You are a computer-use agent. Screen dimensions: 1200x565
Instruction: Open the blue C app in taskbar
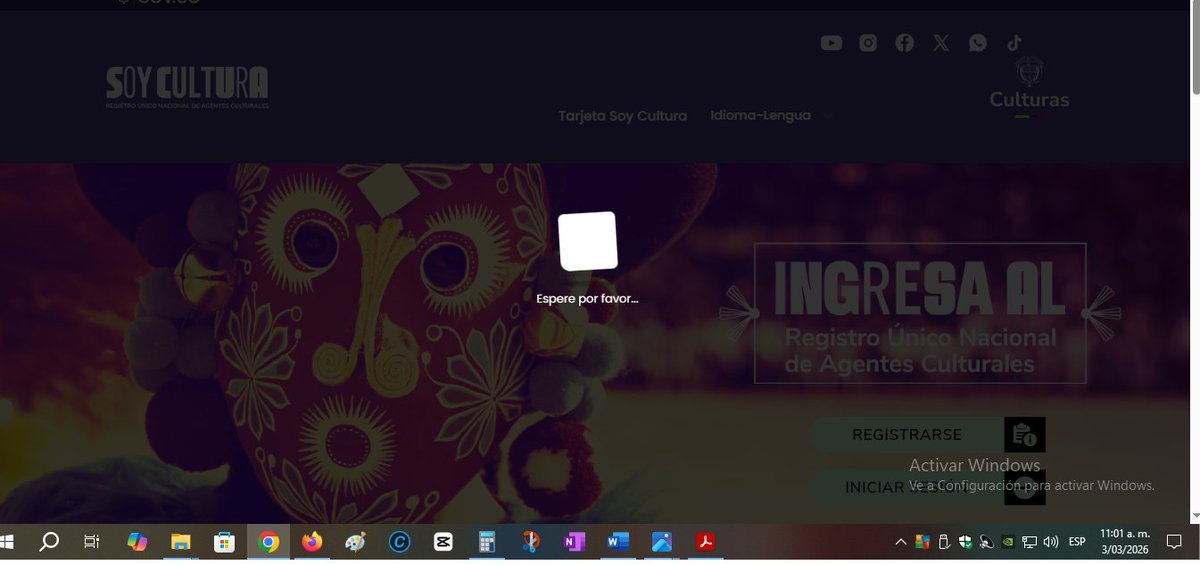coord(399,542)
